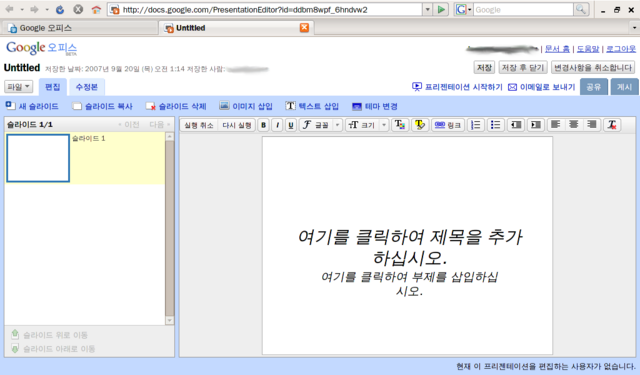
Task: Open the Docs Home (문서 홈) link
Action: click(x=557, y=49)
